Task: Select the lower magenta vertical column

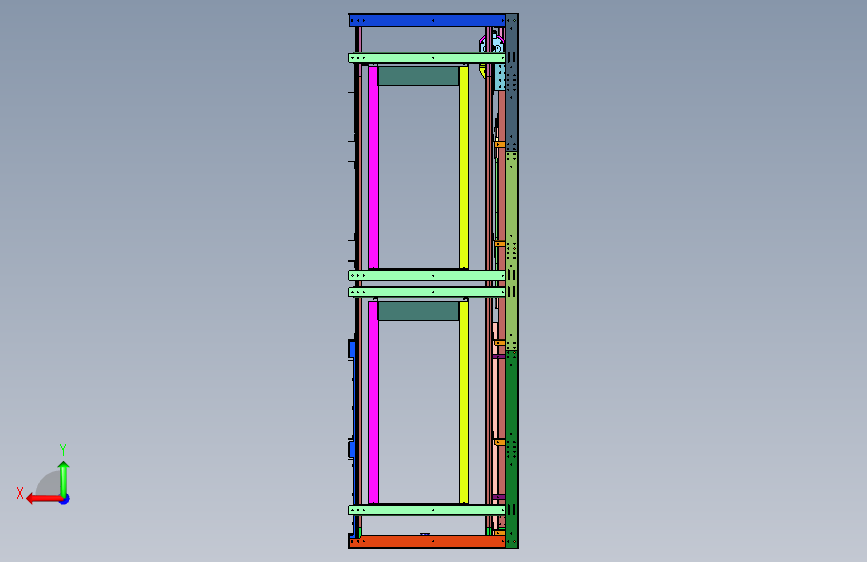Action: pyautogui.click(x=373, y=402)
